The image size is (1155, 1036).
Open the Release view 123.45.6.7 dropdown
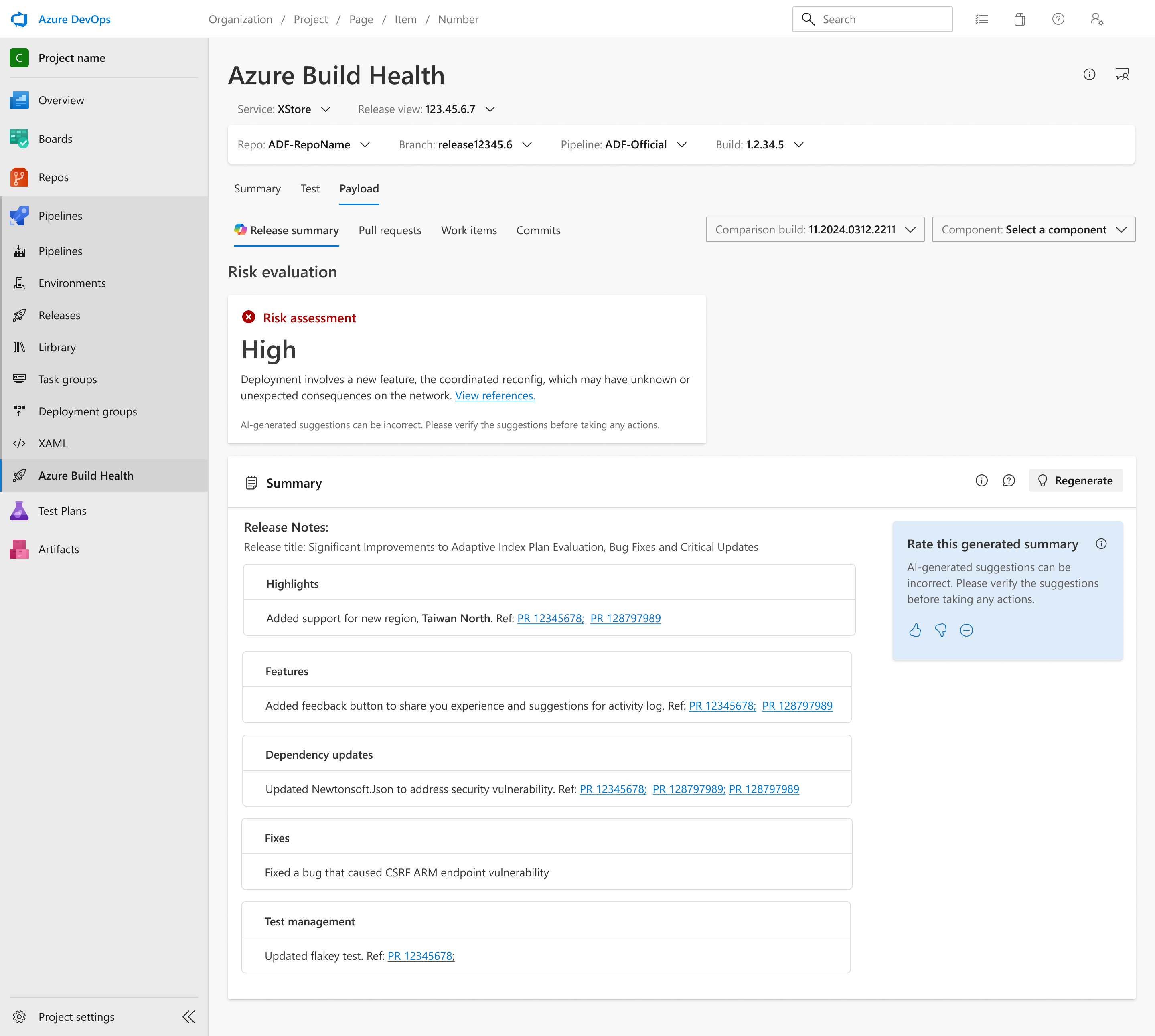tap(426, 109)
